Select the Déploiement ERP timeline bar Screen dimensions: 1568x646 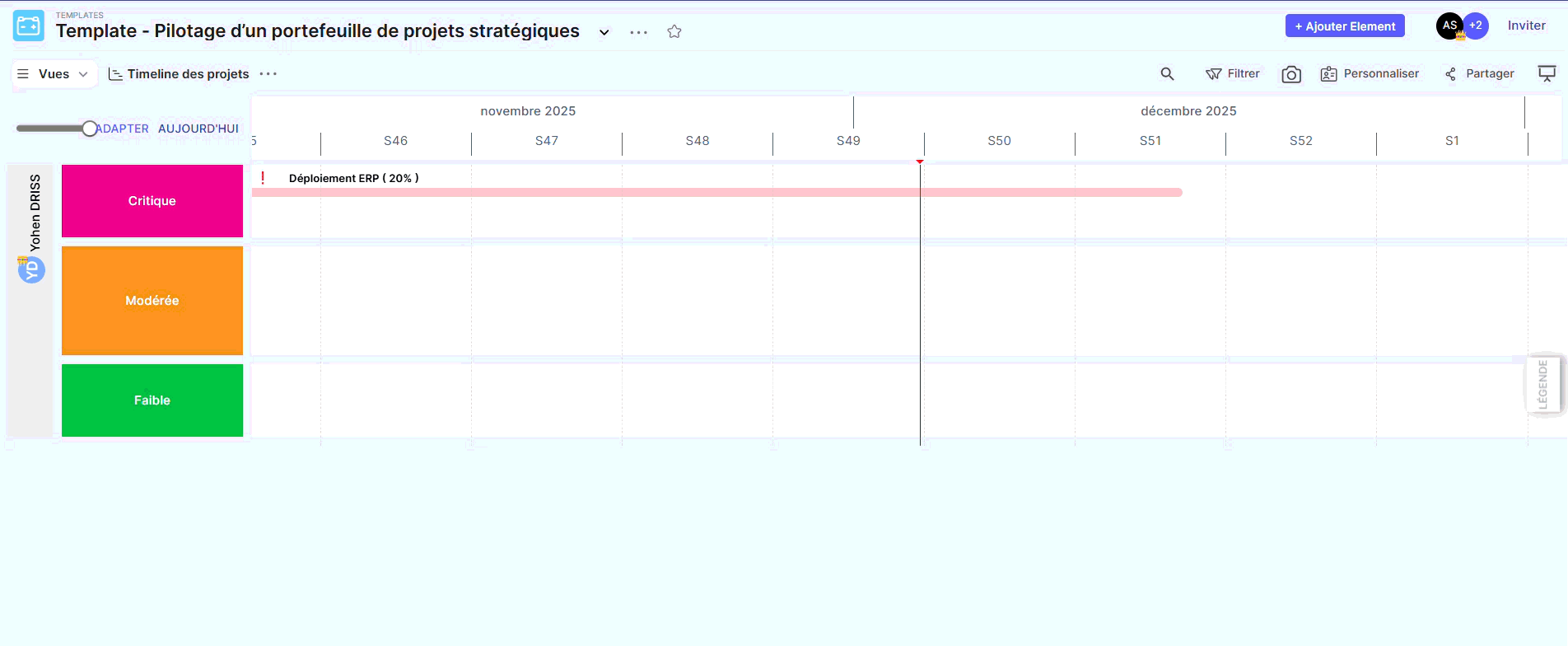716,192
